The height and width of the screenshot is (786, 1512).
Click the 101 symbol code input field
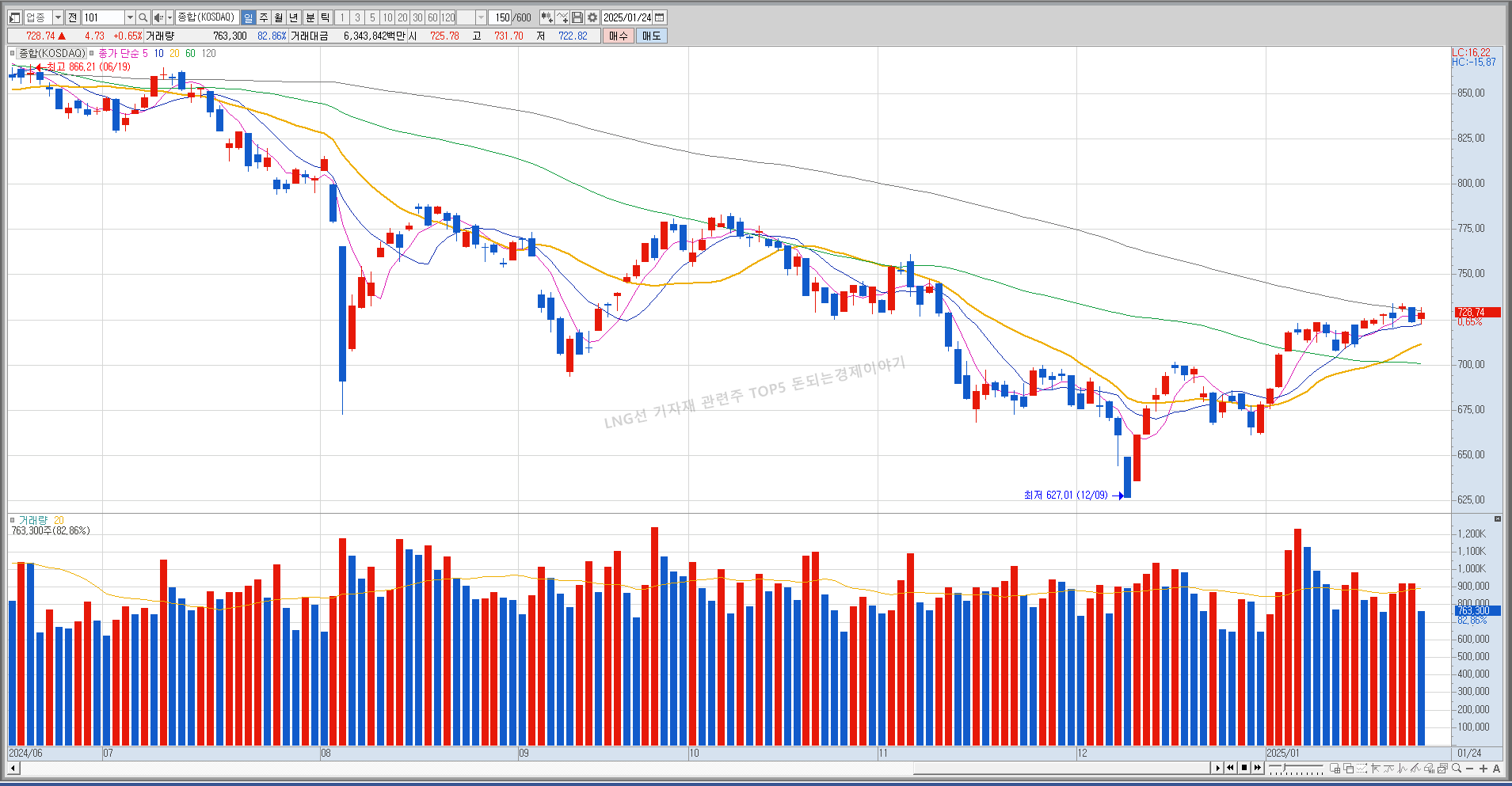(104, 17)
